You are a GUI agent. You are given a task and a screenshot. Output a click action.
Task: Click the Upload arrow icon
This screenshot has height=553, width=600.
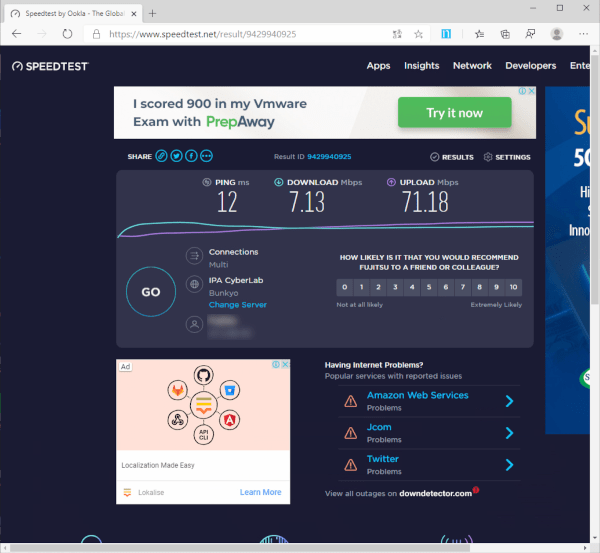pyautogui.click(x=391, y=182)
